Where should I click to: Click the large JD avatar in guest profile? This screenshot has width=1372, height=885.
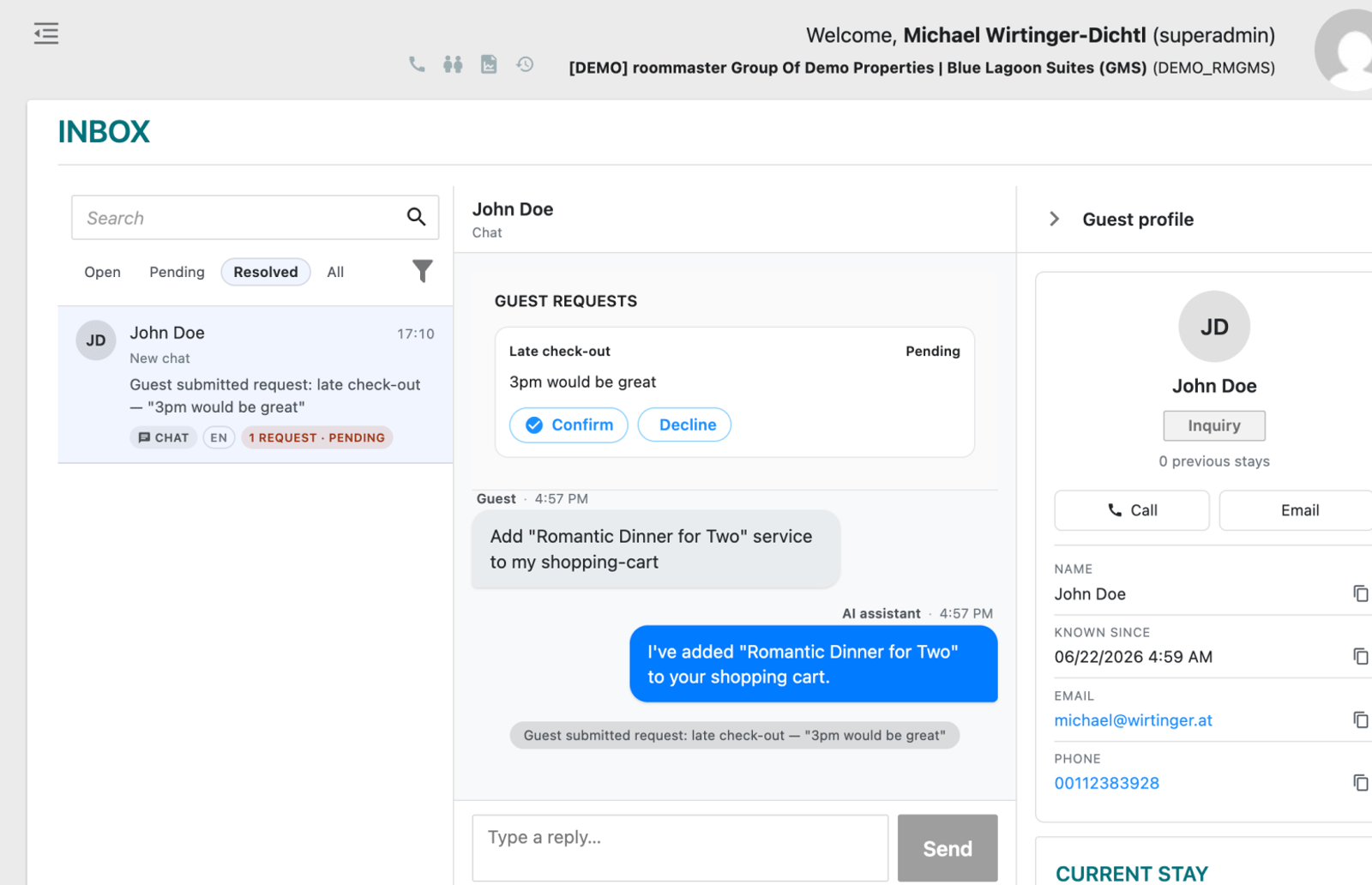(x=1214, y=327)
